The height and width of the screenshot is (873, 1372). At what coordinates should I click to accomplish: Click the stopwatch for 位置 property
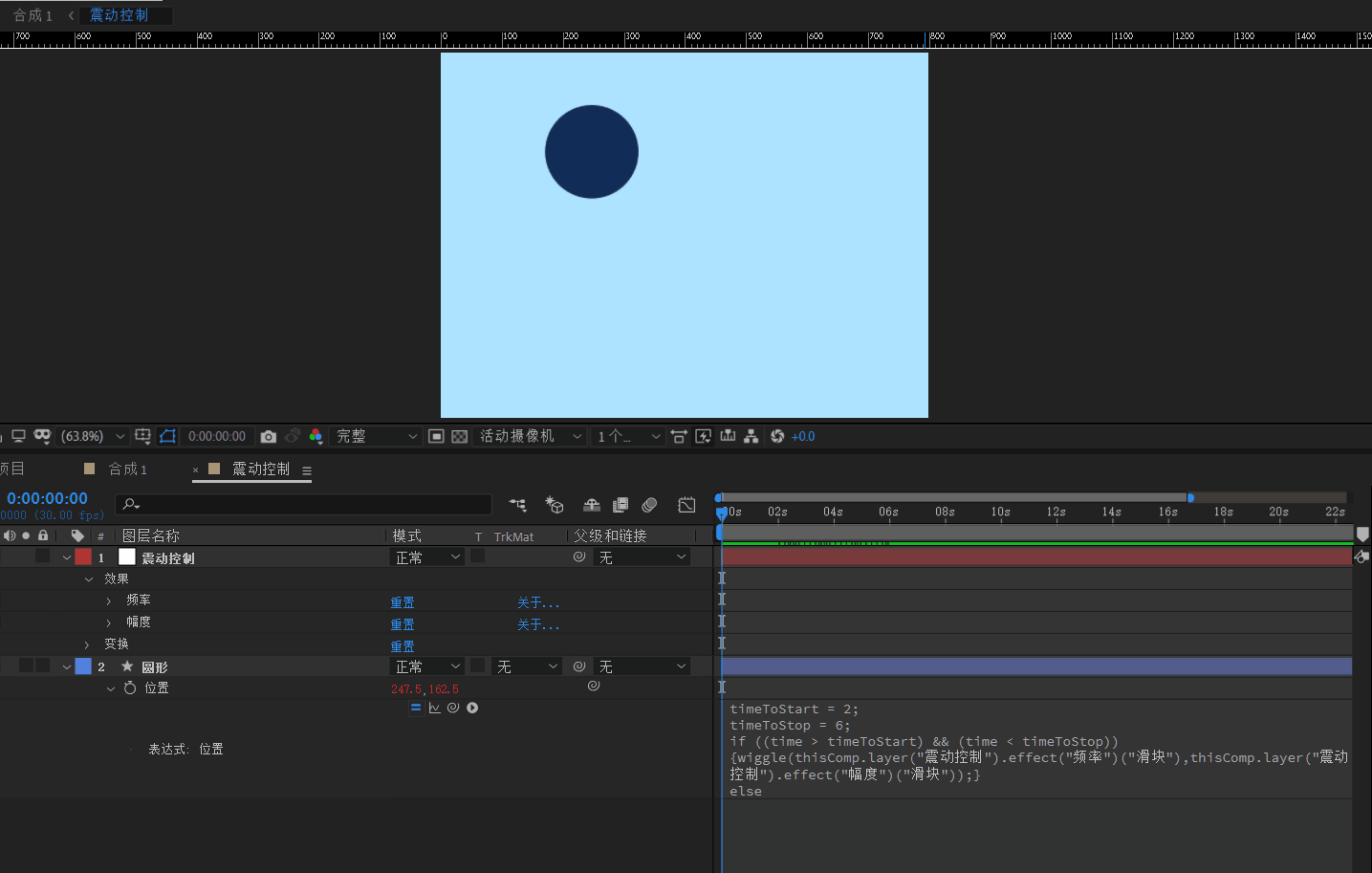130,687
